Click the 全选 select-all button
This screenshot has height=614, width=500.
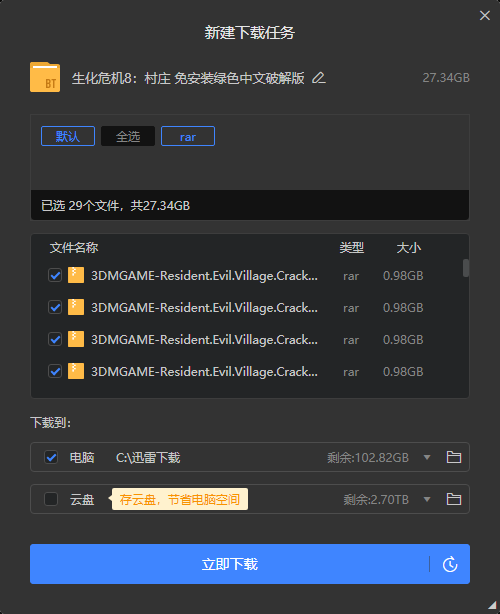128,136
